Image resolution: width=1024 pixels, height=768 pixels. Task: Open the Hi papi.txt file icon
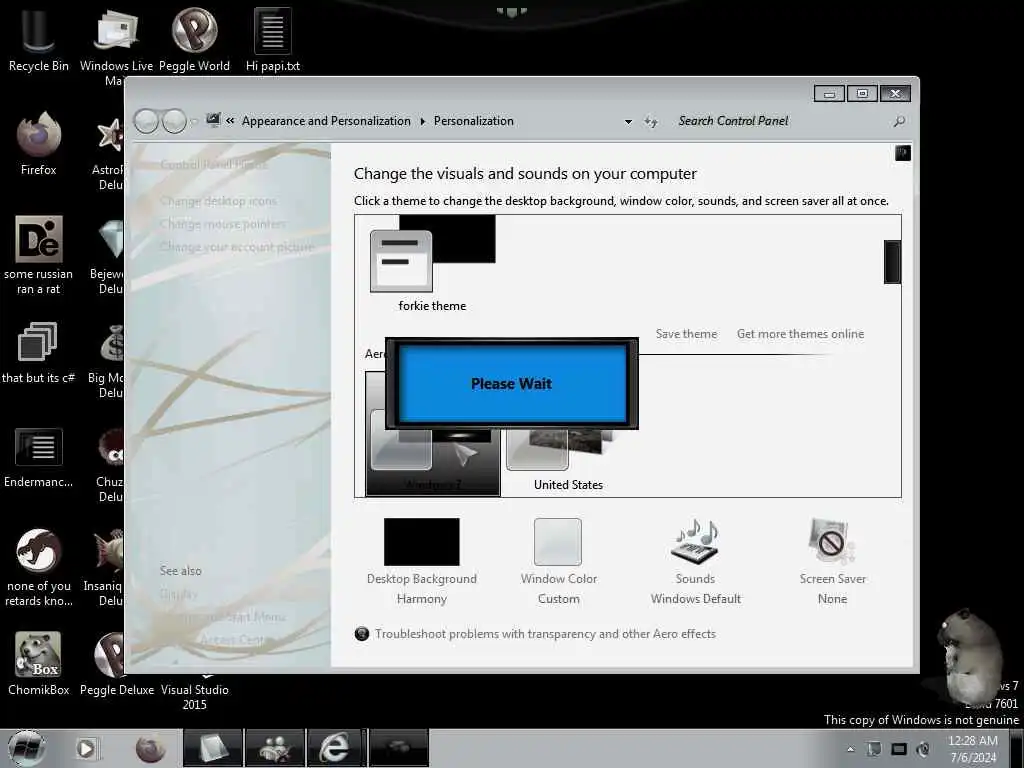click(273, 38)
